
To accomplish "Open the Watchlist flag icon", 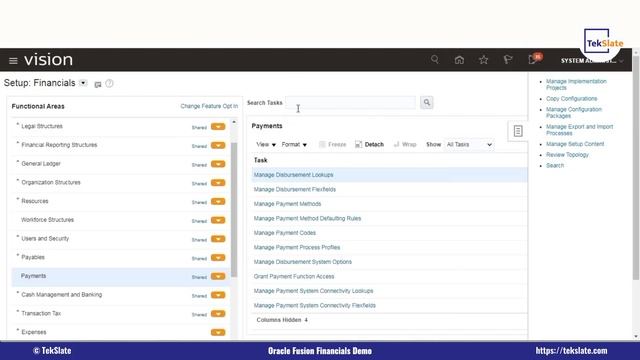I will [x=508, y=60].
